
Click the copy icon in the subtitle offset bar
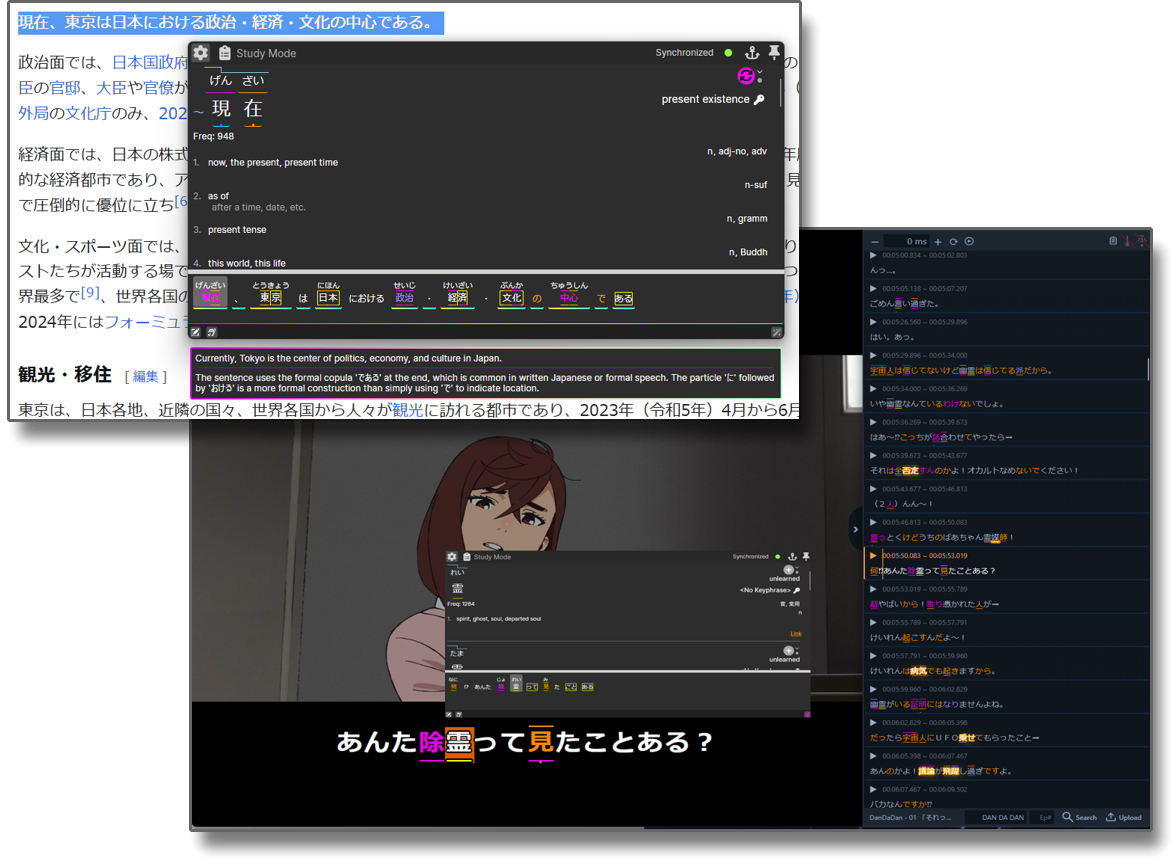pos(1112,241)
